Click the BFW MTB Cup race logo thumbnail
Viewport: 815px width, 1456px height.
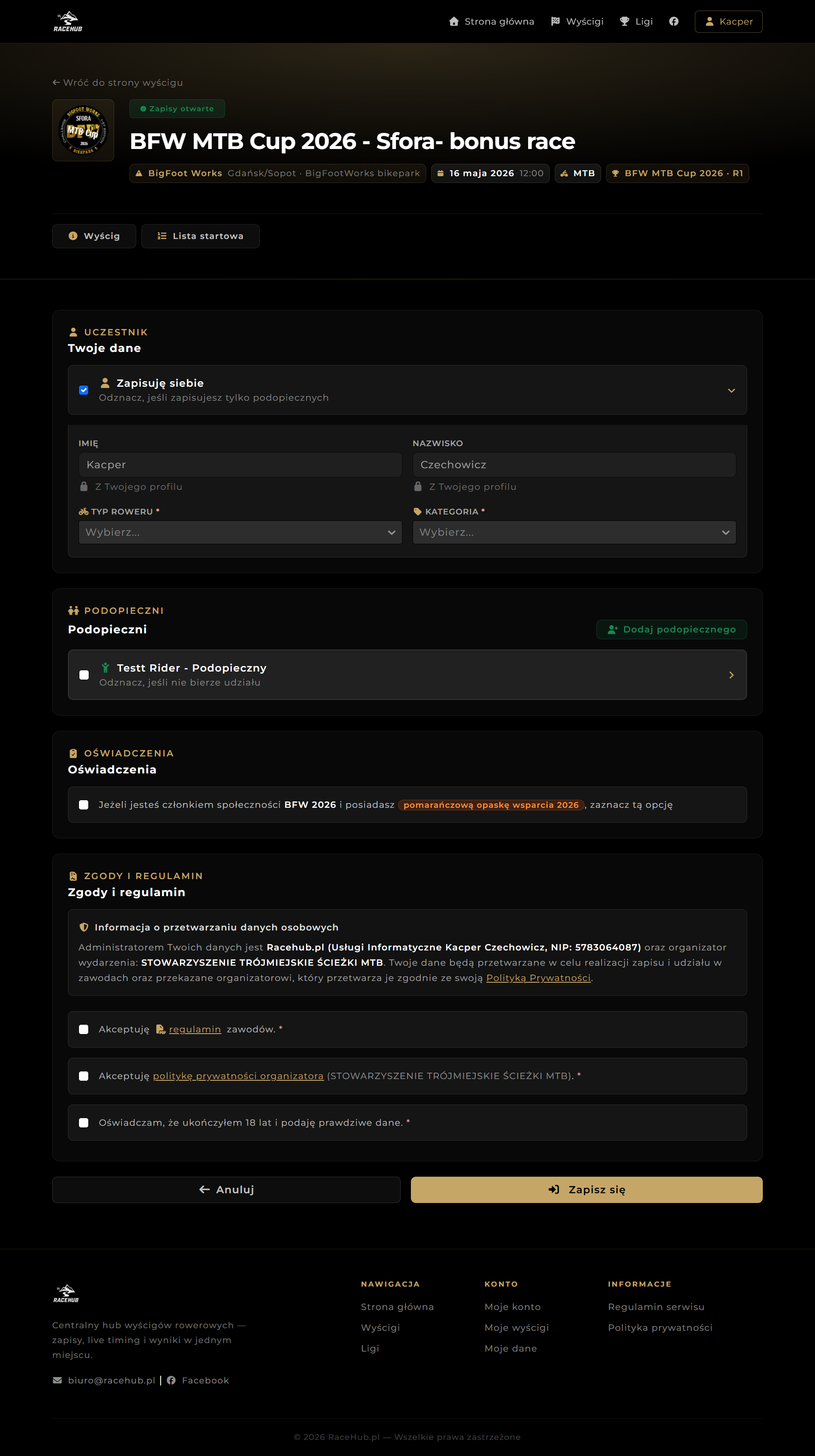[x=83, y=131]
